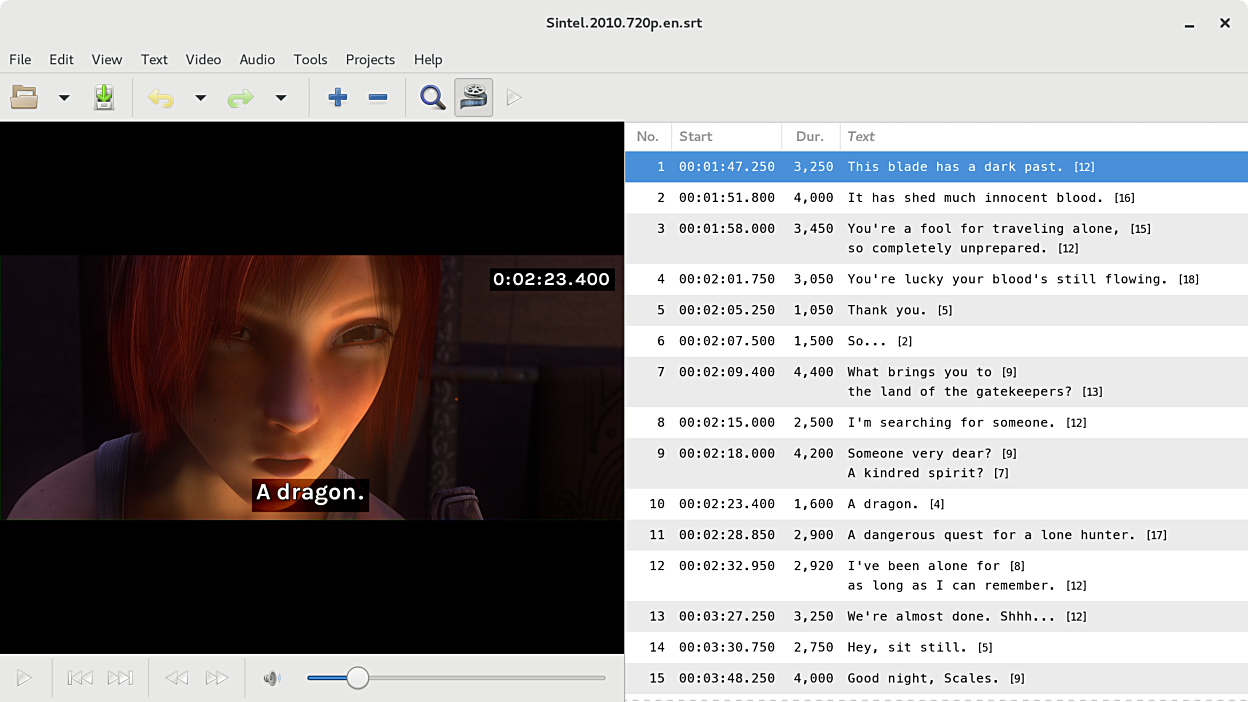Screen dimensions: 1248x702
Task: Open find using magnifier icon
Action: (x=432, y=97)
